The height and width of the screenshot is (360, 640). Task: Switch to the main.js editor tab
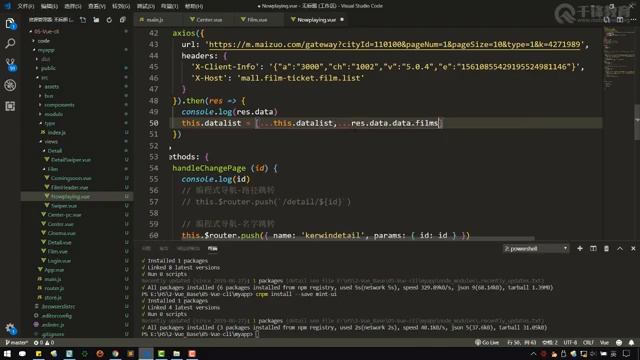[155, 20]
